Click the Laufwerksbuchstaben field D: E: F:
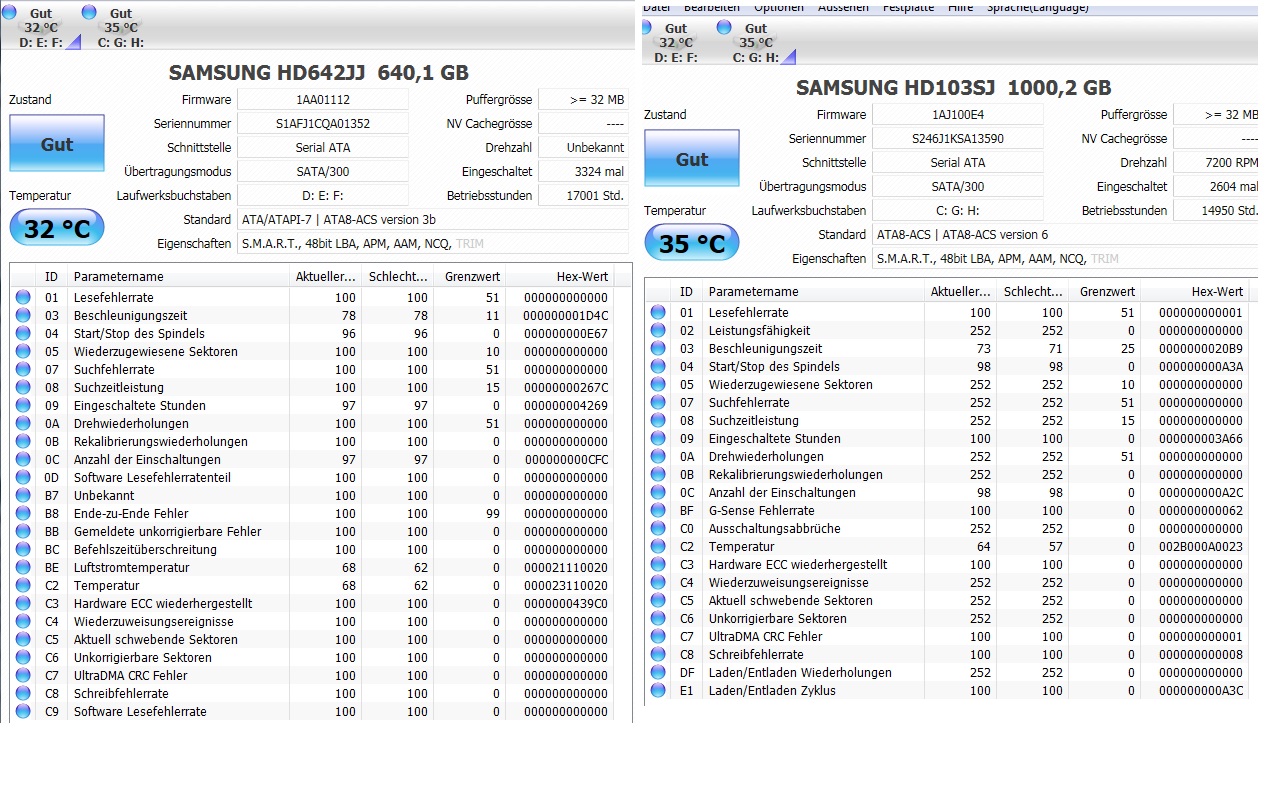 click(323, 195)
